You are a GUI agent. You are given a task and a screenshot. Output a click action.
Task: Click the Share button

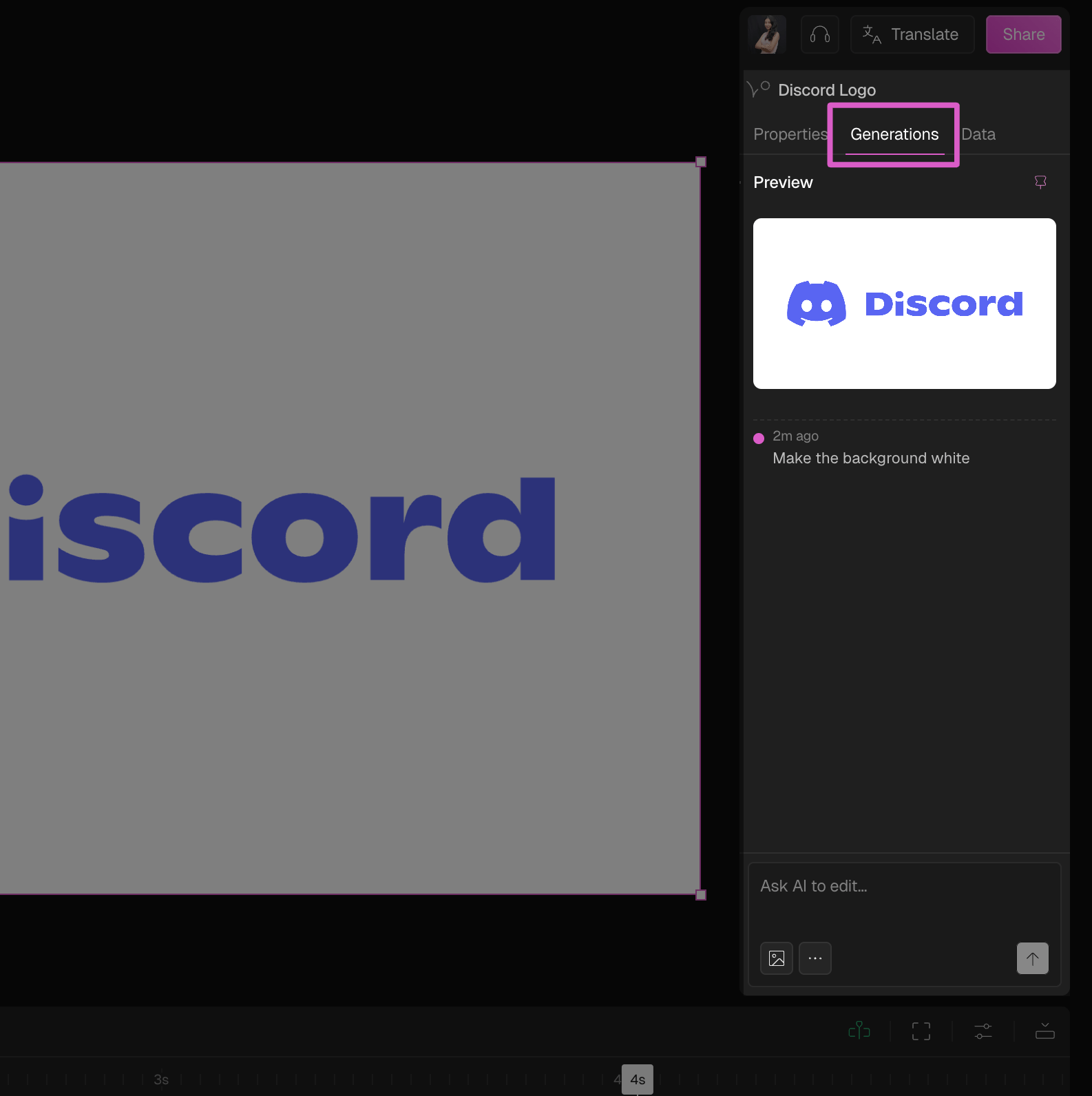tap(1024, 34)
